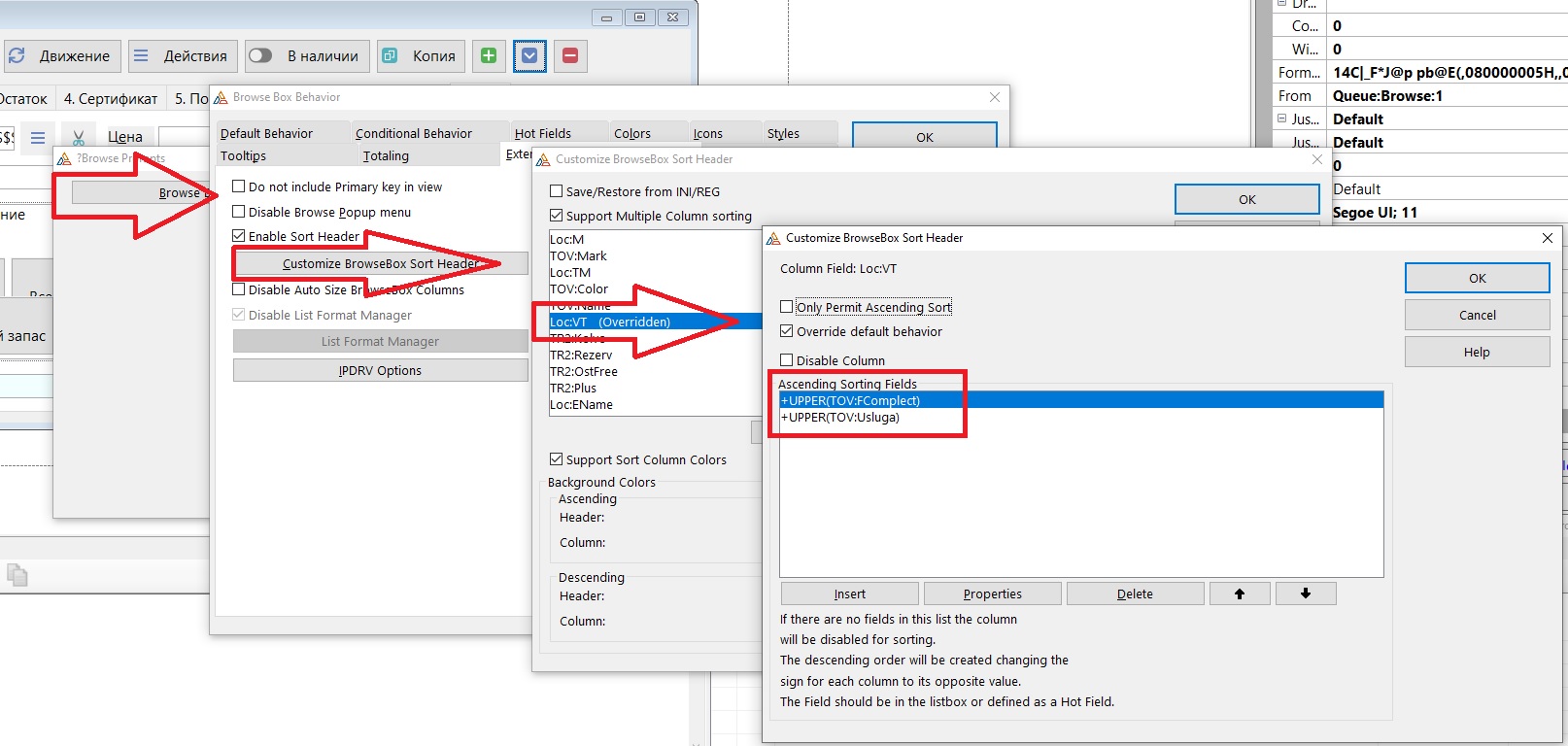
Task: Move sorting field up with arrow
Action: [1239, 593]
